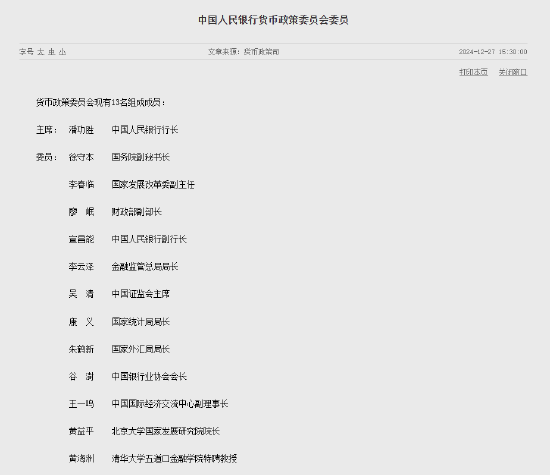The image size is (550, 475).
Task: Click the name 谷澍
Action: click(81, 376)
